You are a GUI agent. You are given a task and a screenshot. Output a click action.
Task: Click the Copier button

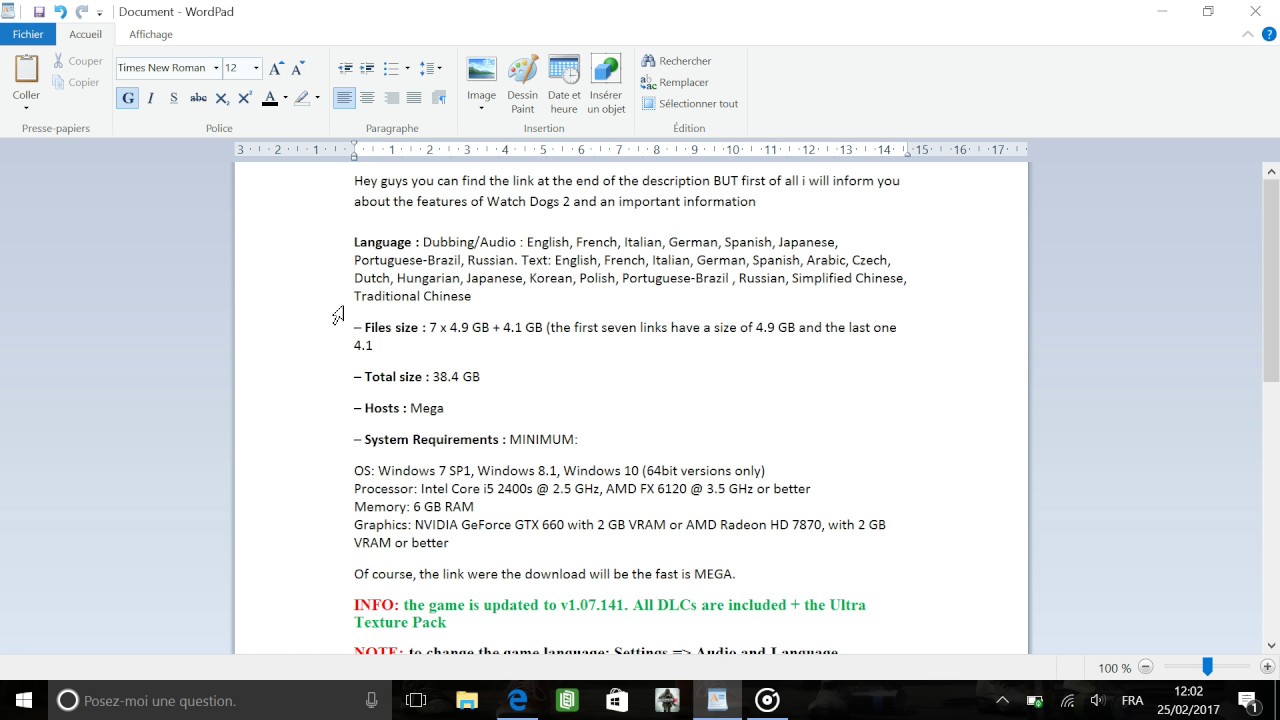[77, 83]
